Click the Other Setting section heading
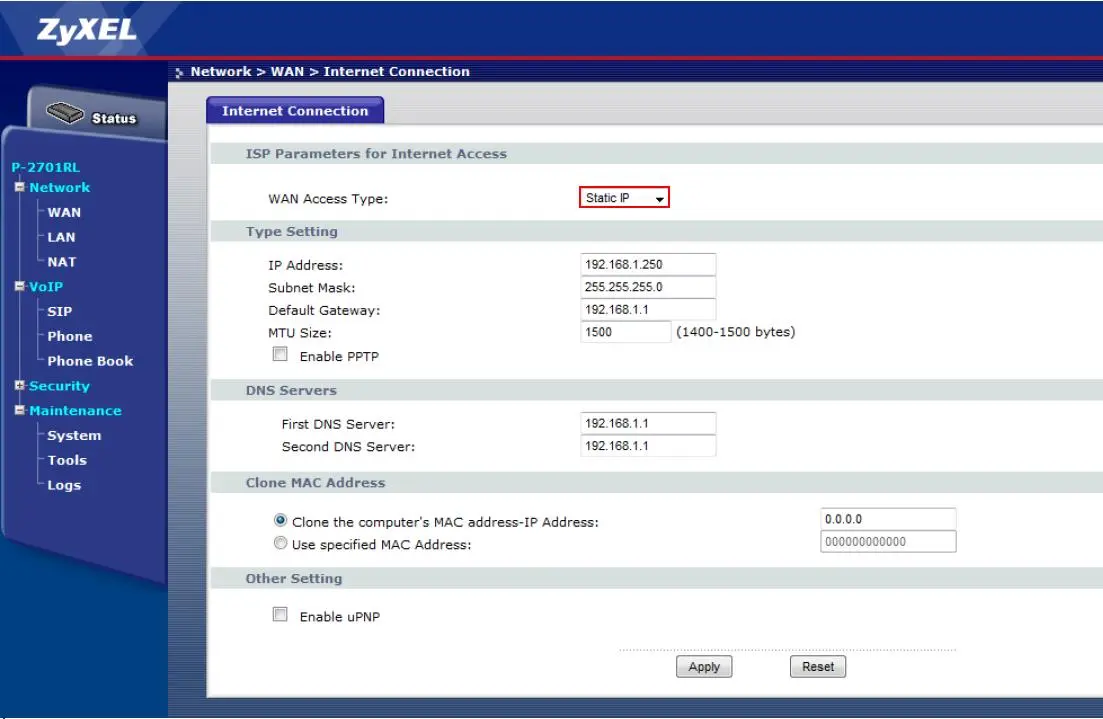 [x=293, y=578]
